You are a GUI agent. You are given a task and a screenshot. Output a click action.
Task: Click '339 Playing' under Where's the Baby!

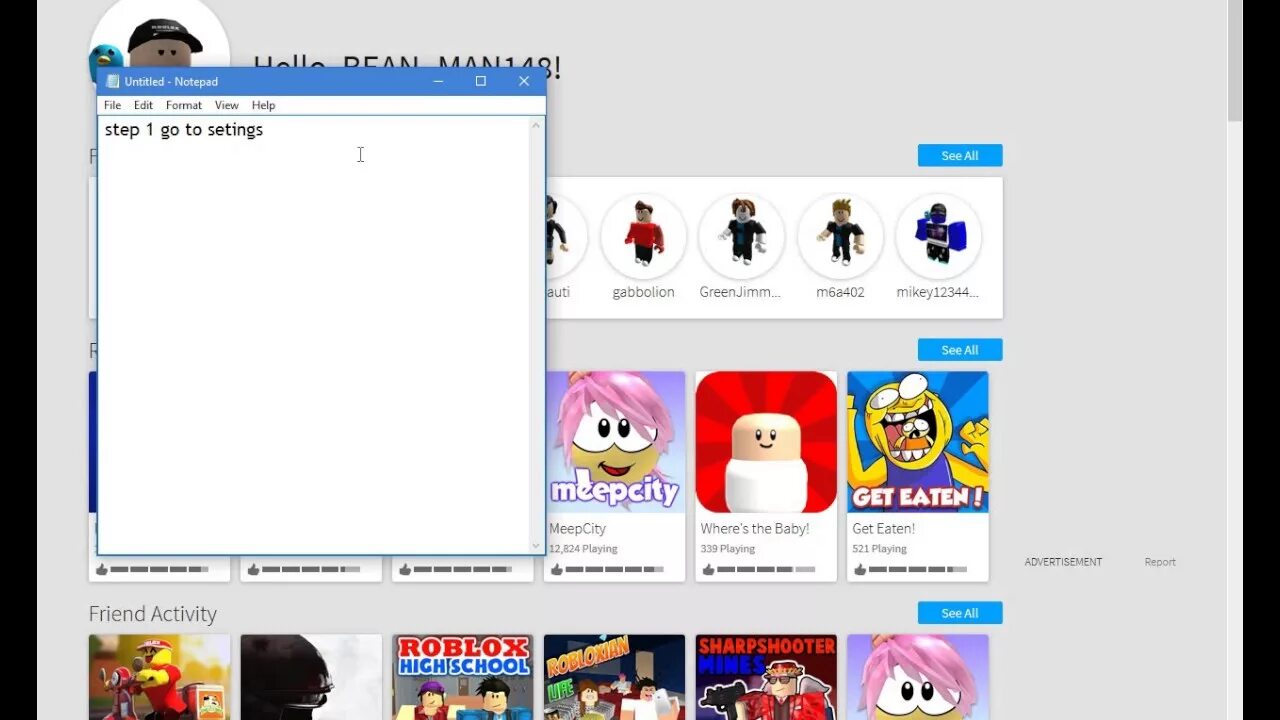coord(728,549)
